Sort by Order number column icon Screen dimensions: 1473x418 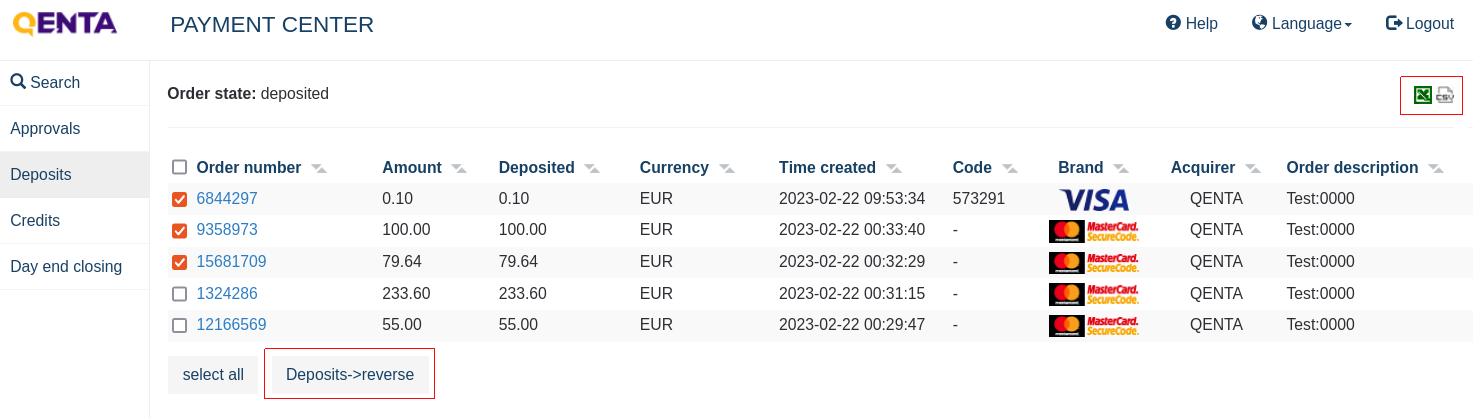pos(318,168)
